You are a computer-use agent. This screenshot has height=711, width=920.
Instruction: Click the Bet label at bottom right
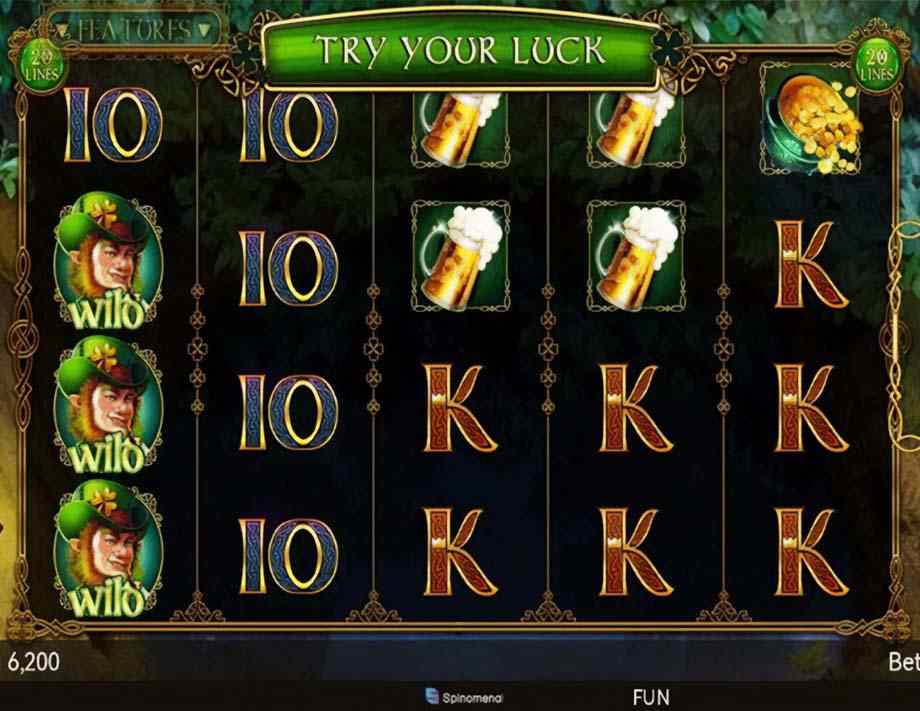point(904,662)
